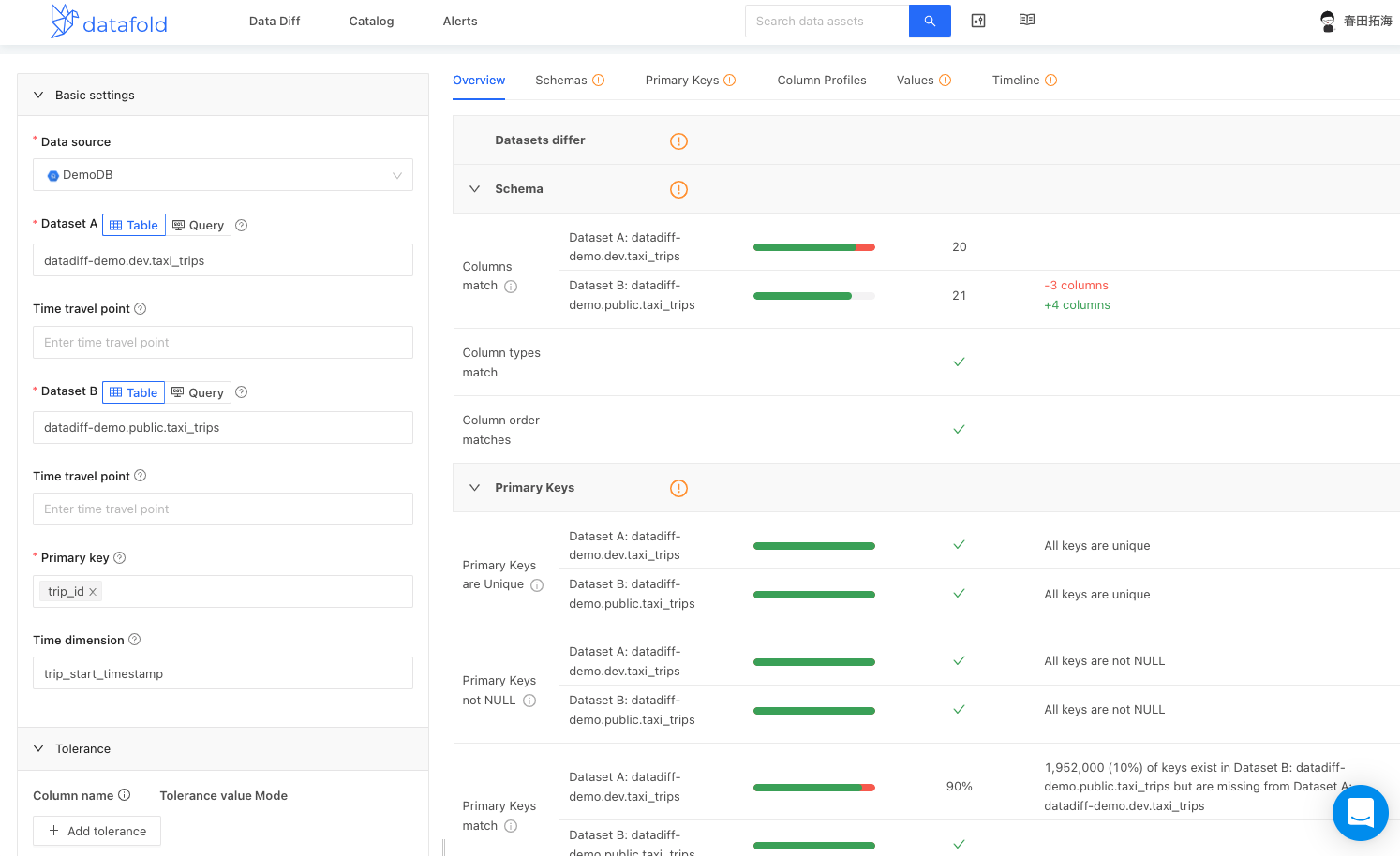The height and width of the screenshot is (856, 1400).
Task: Switch Dataset A input to Query mode
Action: tap(198, 225)
